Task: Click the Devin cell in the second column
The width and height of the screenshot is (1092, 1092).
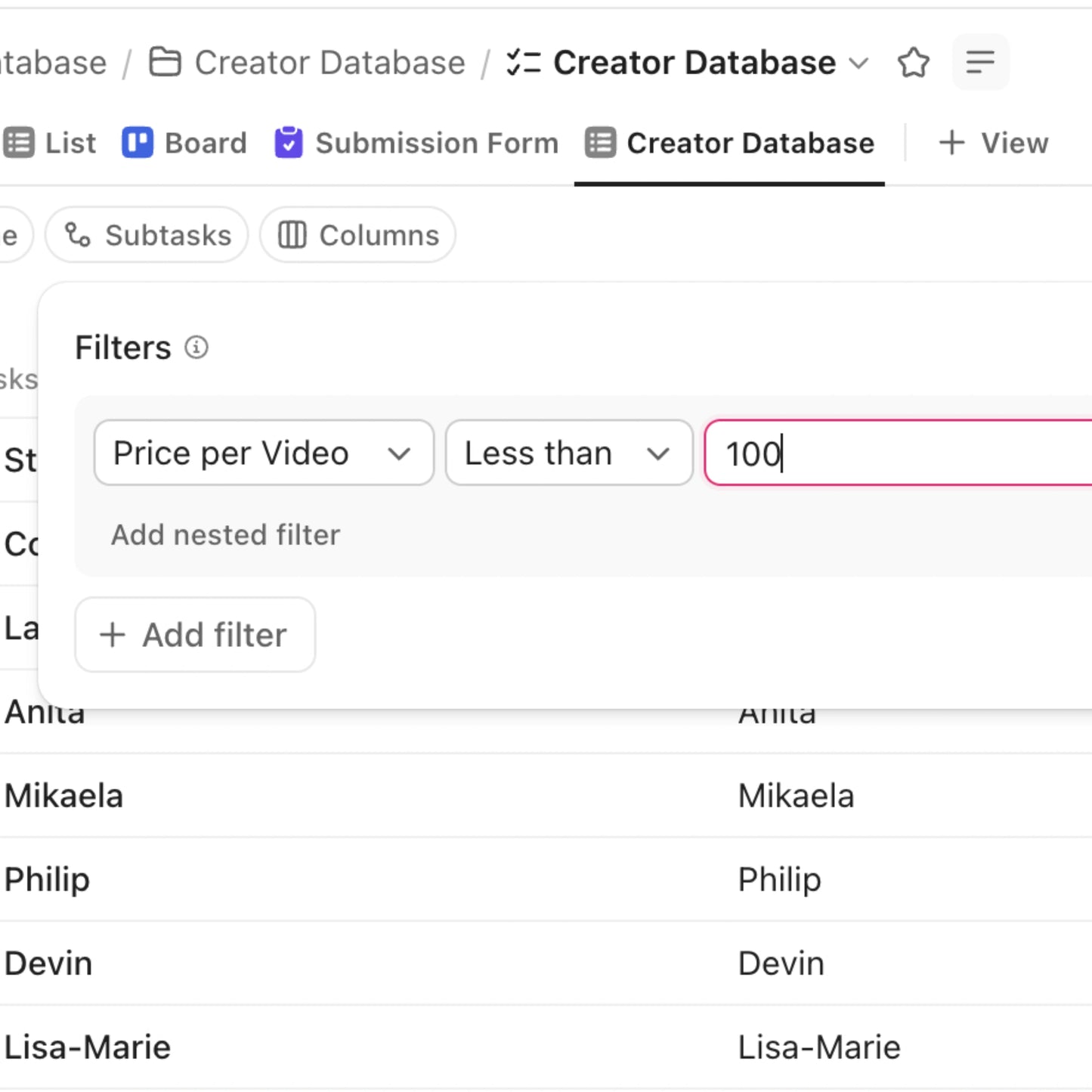Action: point(781,964)
